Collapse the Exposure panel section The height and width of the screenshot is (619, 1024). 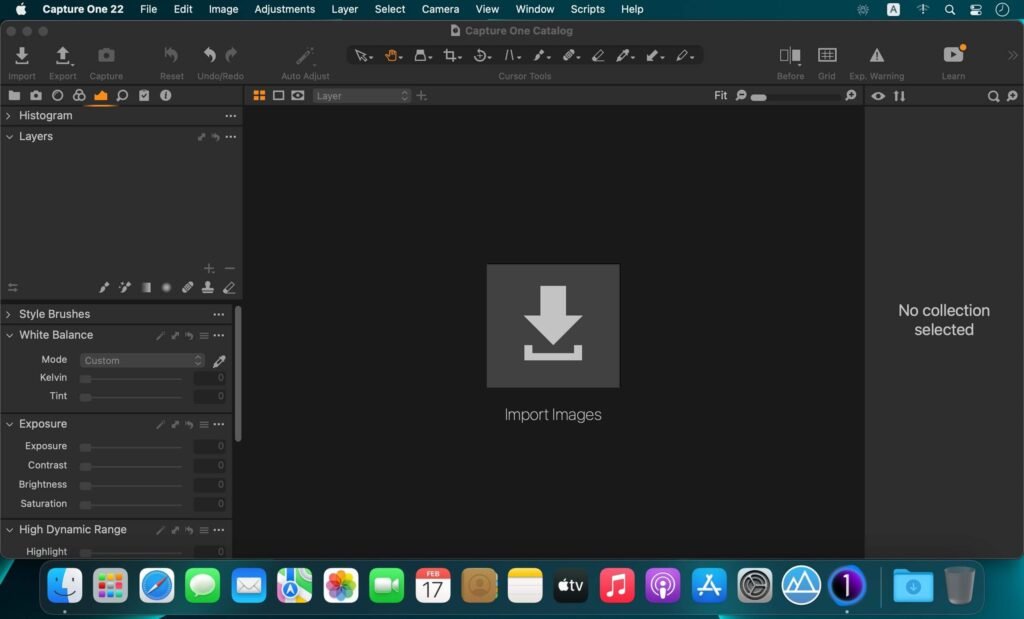pyautogui.click(x=8, y=423)
